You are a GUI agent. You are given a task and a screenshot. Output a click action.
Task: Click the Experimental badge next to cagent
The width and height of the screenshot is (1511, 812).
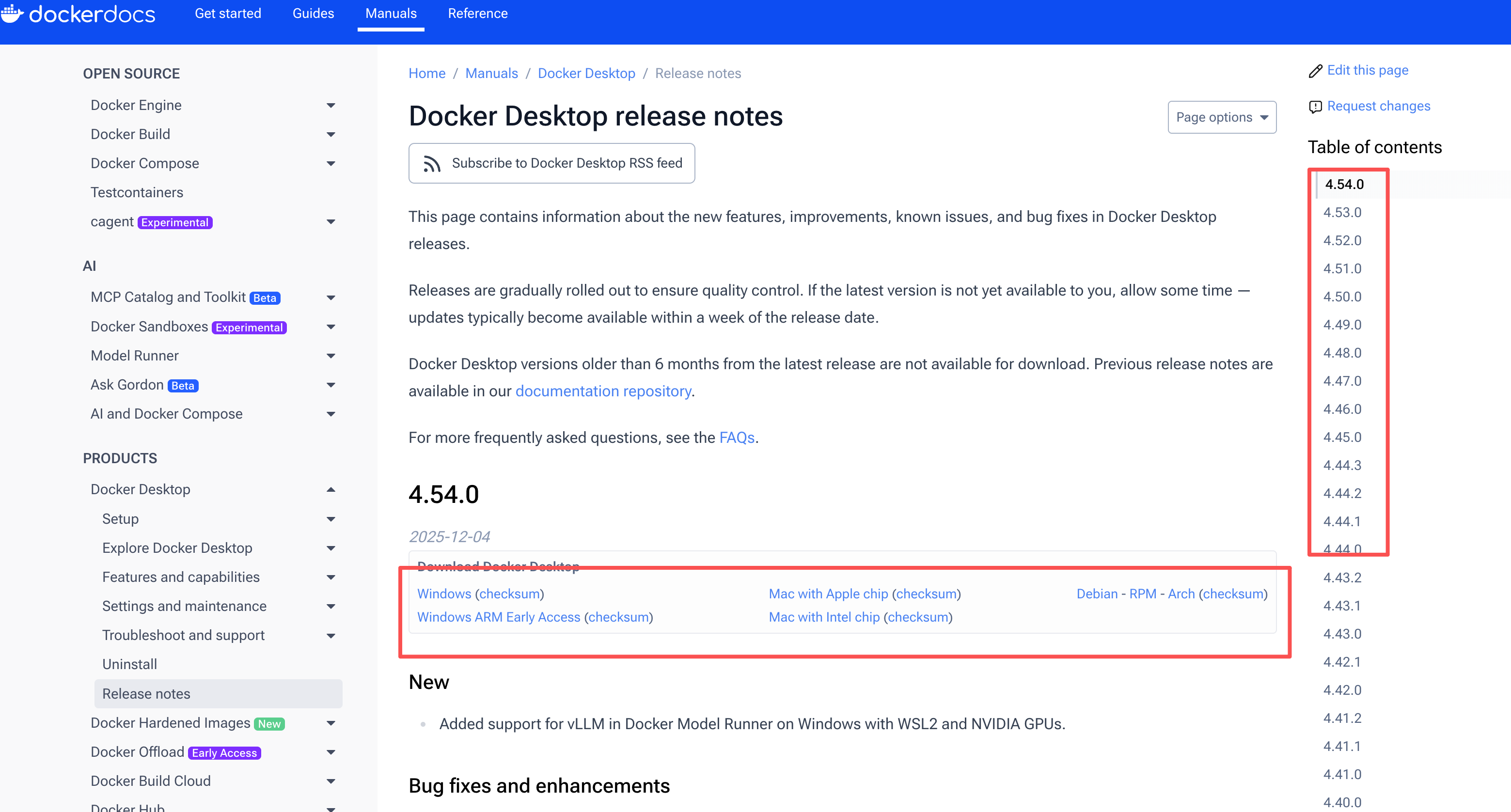pos(175,222)
